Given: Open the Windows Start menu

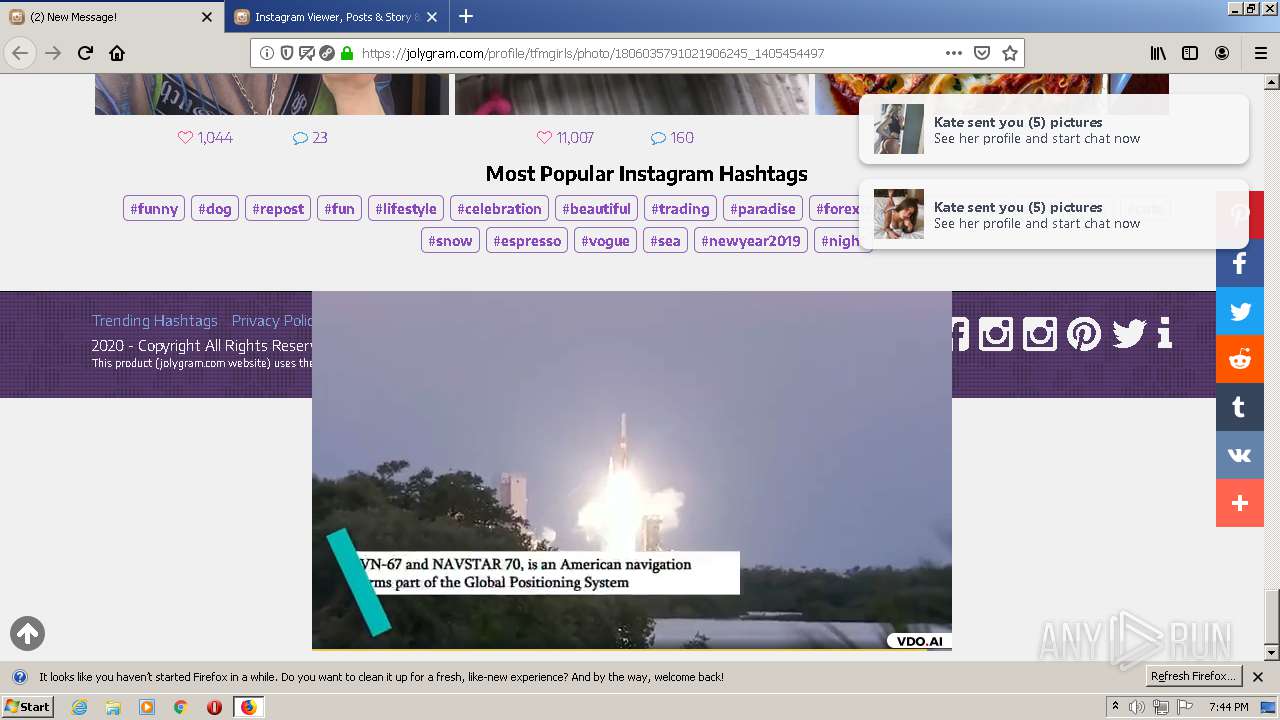Looking at the screenshot, I should 28,707.
